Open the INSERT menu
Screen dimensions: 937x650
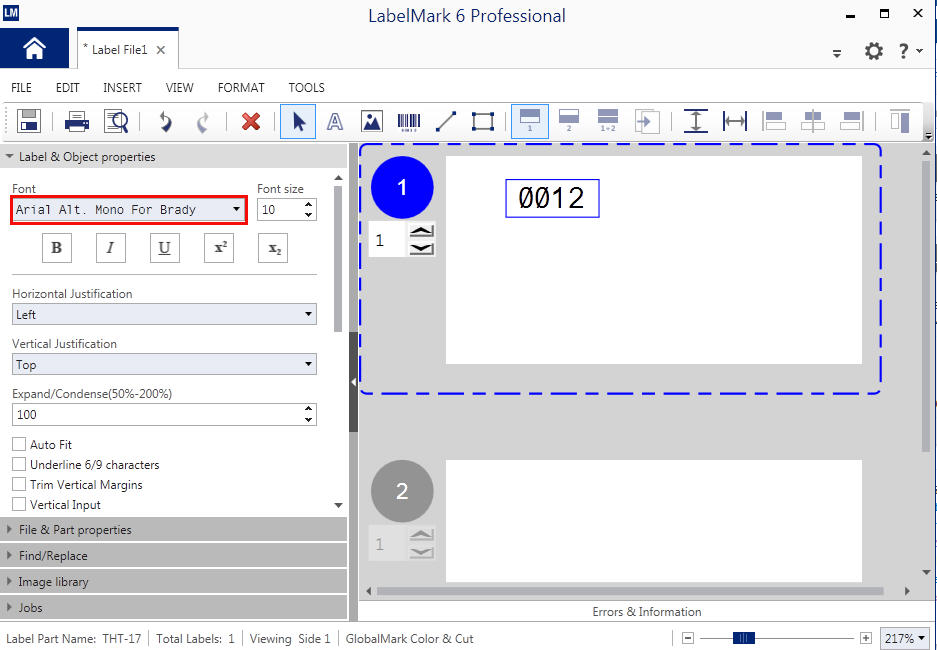click(x=122, y=88)
